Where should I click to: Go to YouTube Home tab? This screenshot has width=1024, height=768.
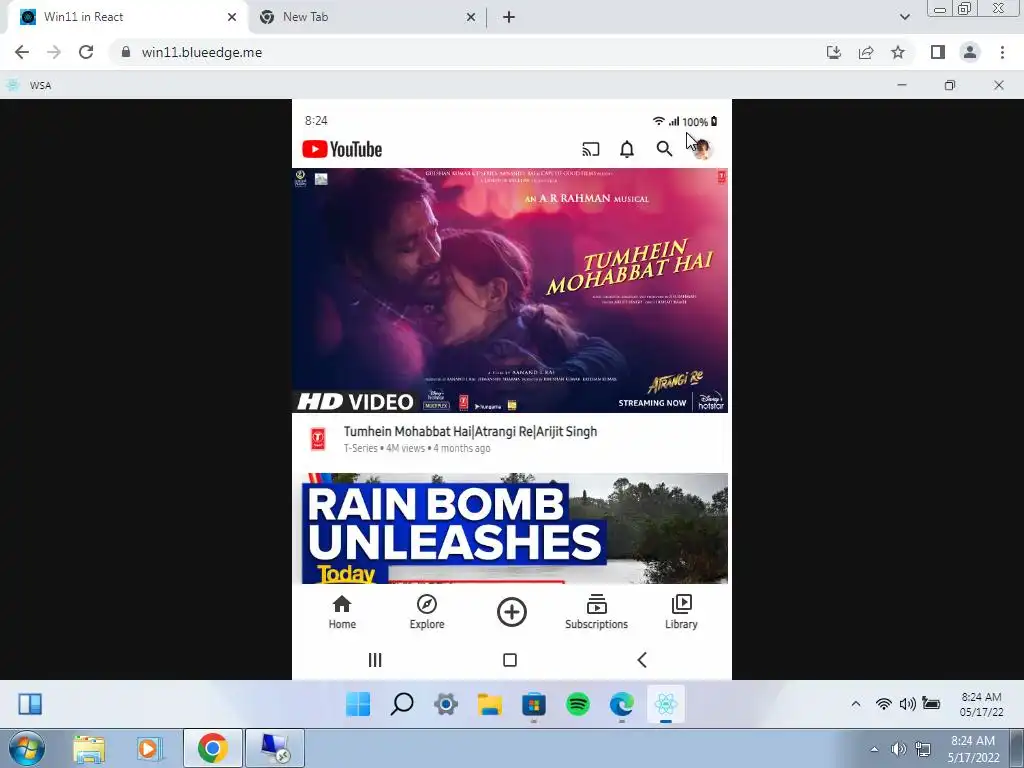(x=342, y=612)
